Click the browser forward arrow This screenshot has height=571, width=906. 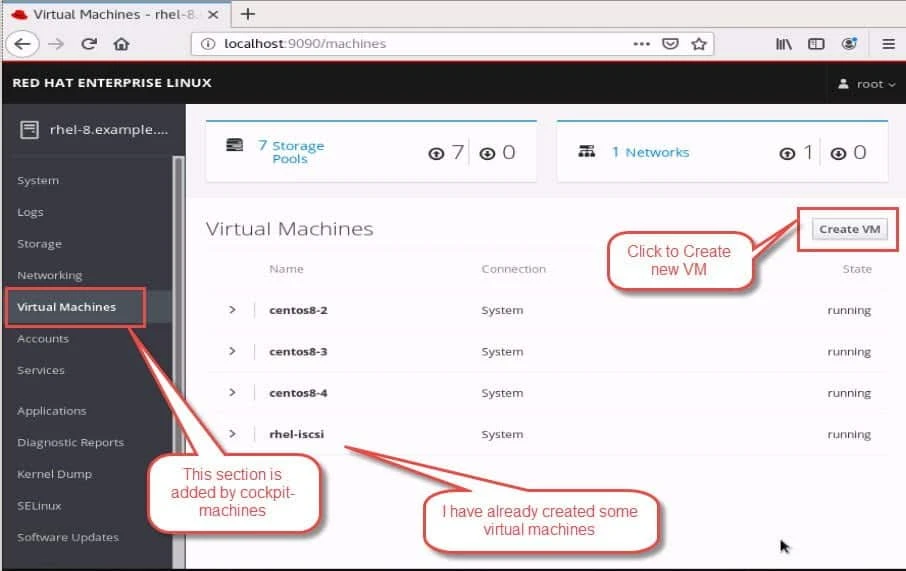(56, 44)
